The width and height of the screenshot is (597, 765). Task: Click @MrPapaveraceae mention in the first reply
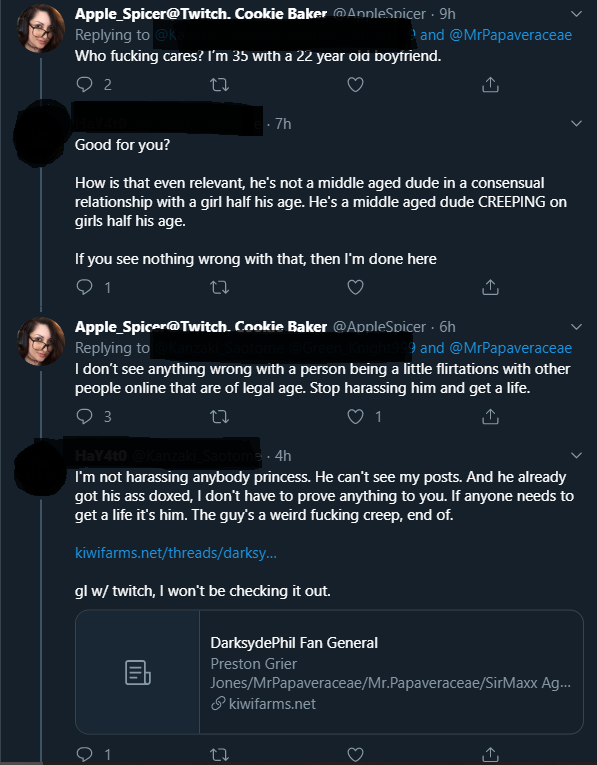click(510, 35)
